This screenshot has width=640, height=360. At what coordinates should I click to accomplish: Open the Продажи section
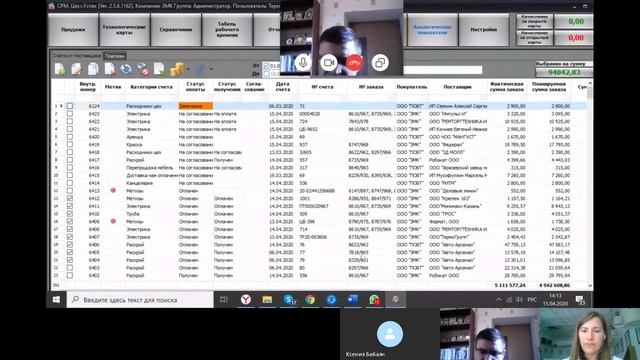(x=73, y=29)
